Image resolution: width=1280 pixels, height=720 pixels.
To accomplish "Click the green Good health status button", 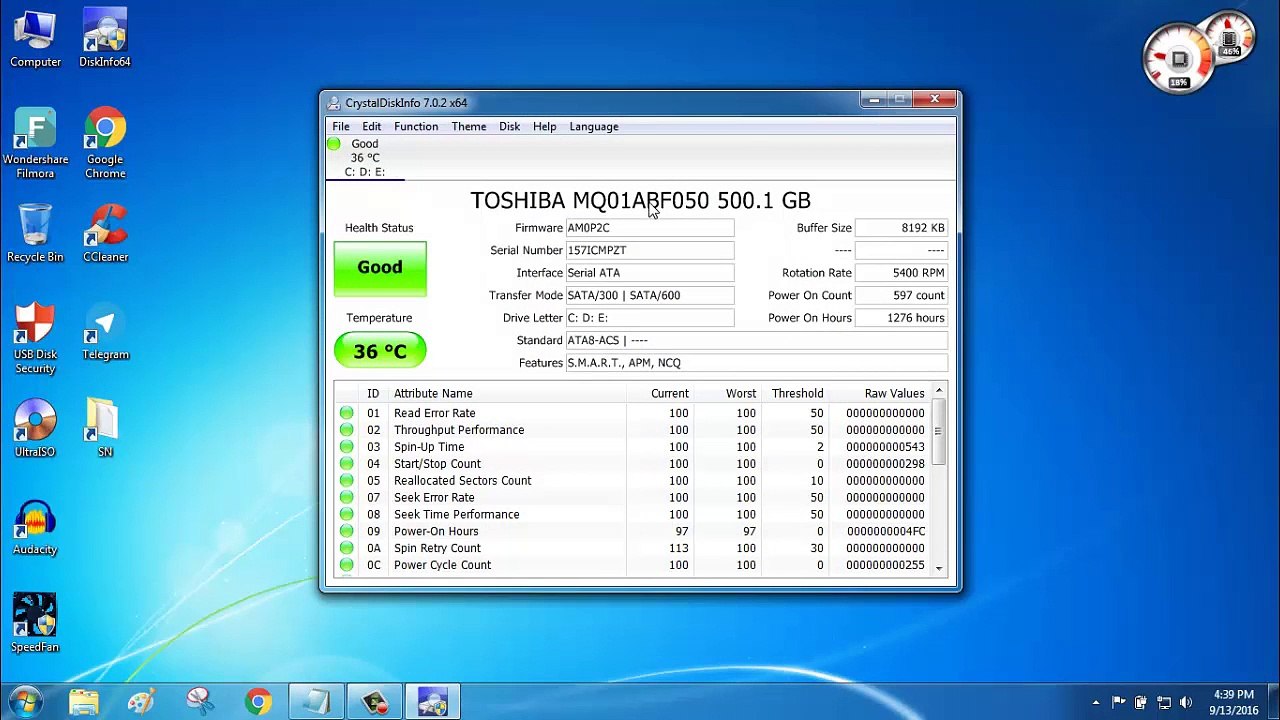I will (380, 268).
